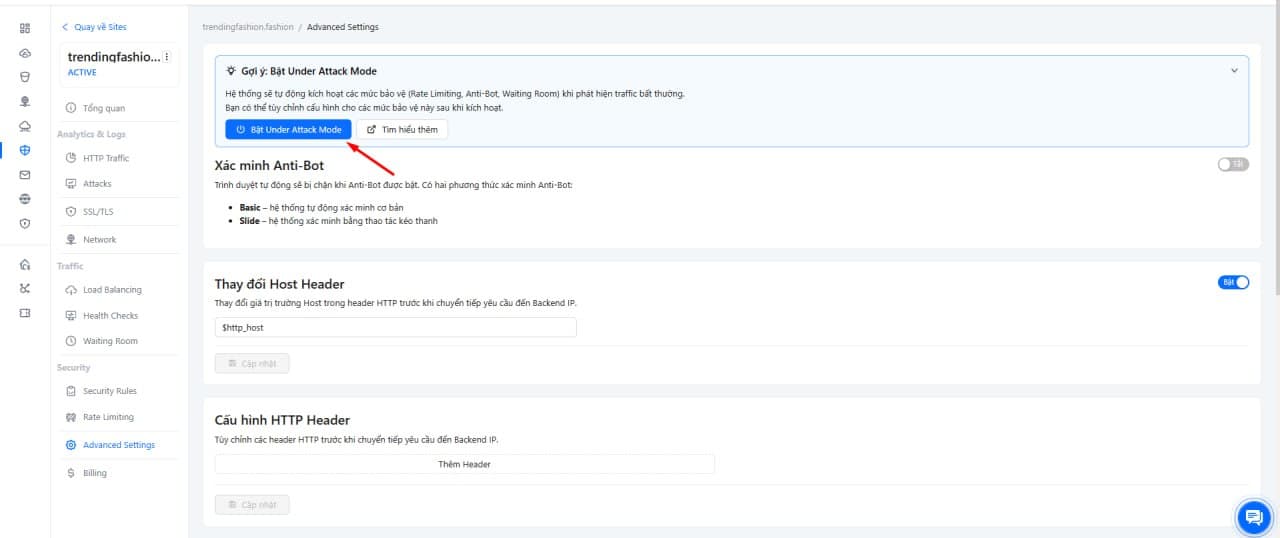Open the database bucket icon in left rail
Viewport: 1280px width, 538px height.
pyautogui.click(x=25, y=76)
